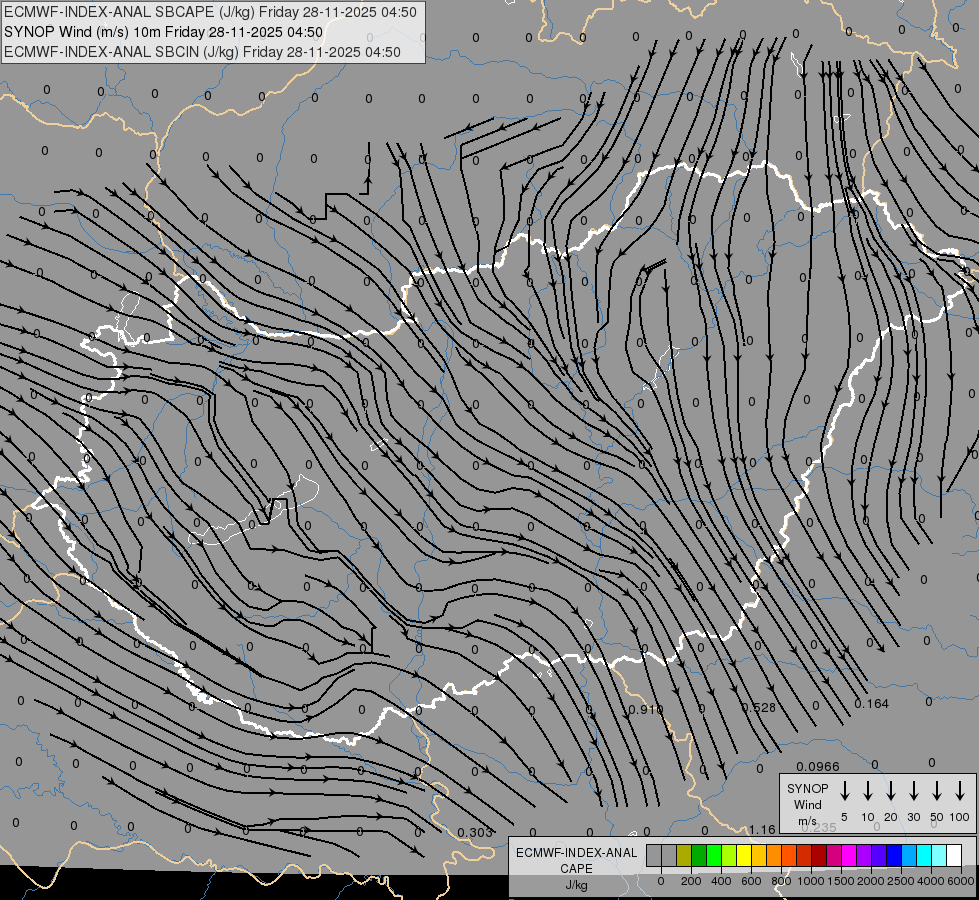The height and width of the screenshot is (900, 979).
Task: Click the map value 0.164
Action: (872, 703)
